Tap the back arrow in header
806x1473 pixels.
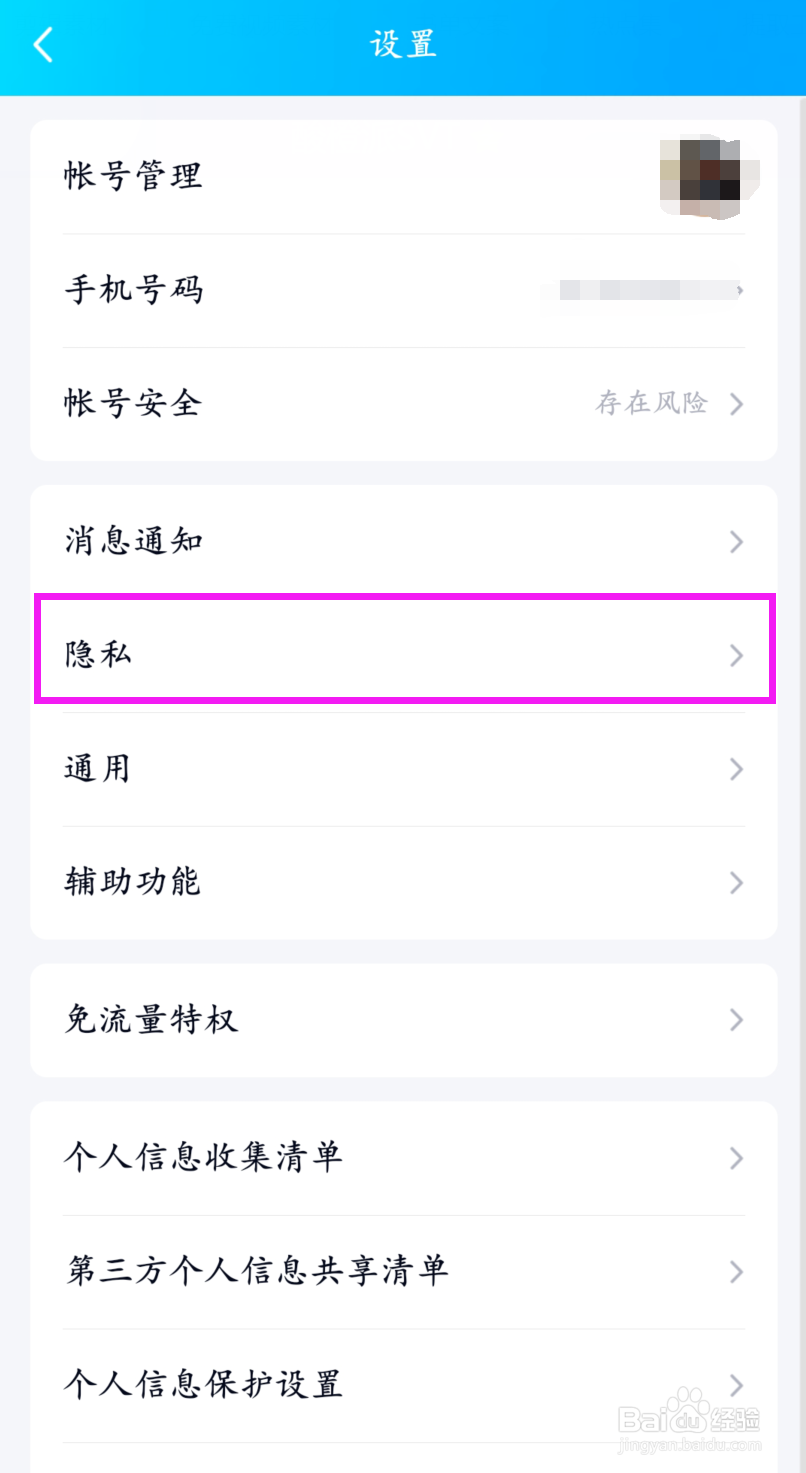pyautogui.click(x=43, y=45)
